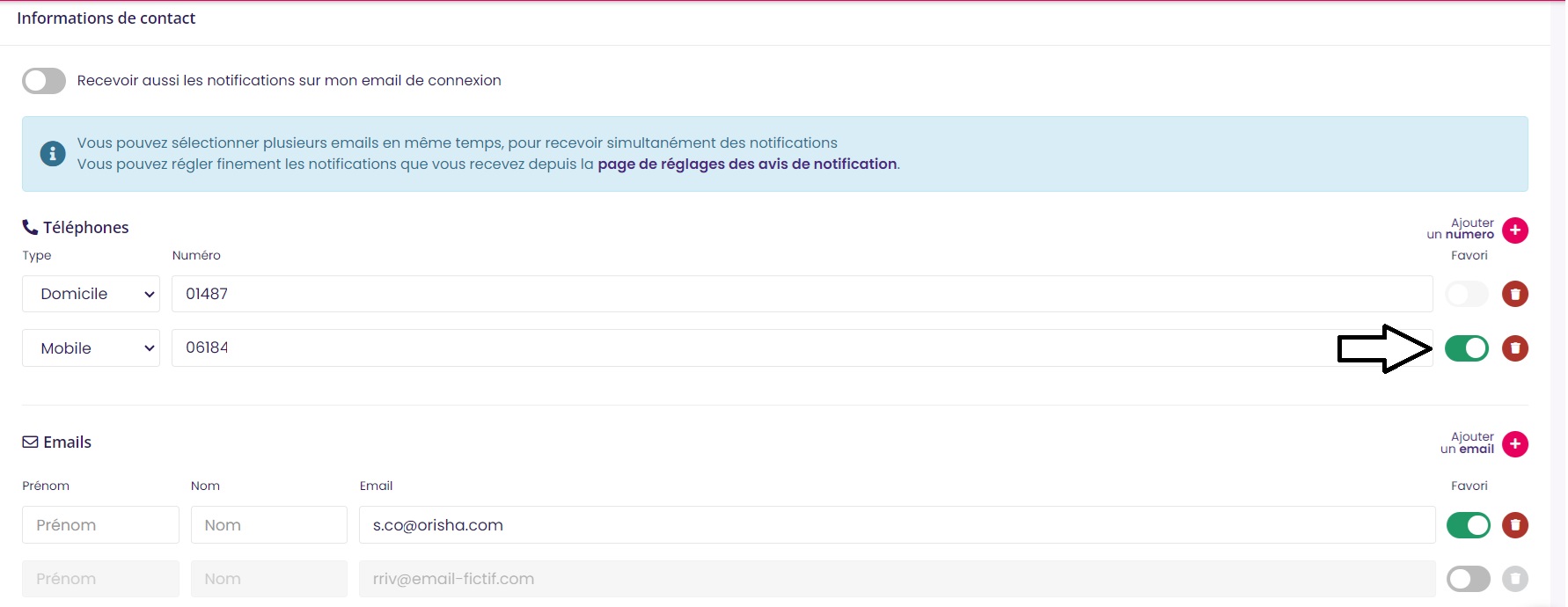The height and width of the screenshot is (607, 1568).
Task: Disable favorite for Mobile number 06184
Action: (1467, 348)
